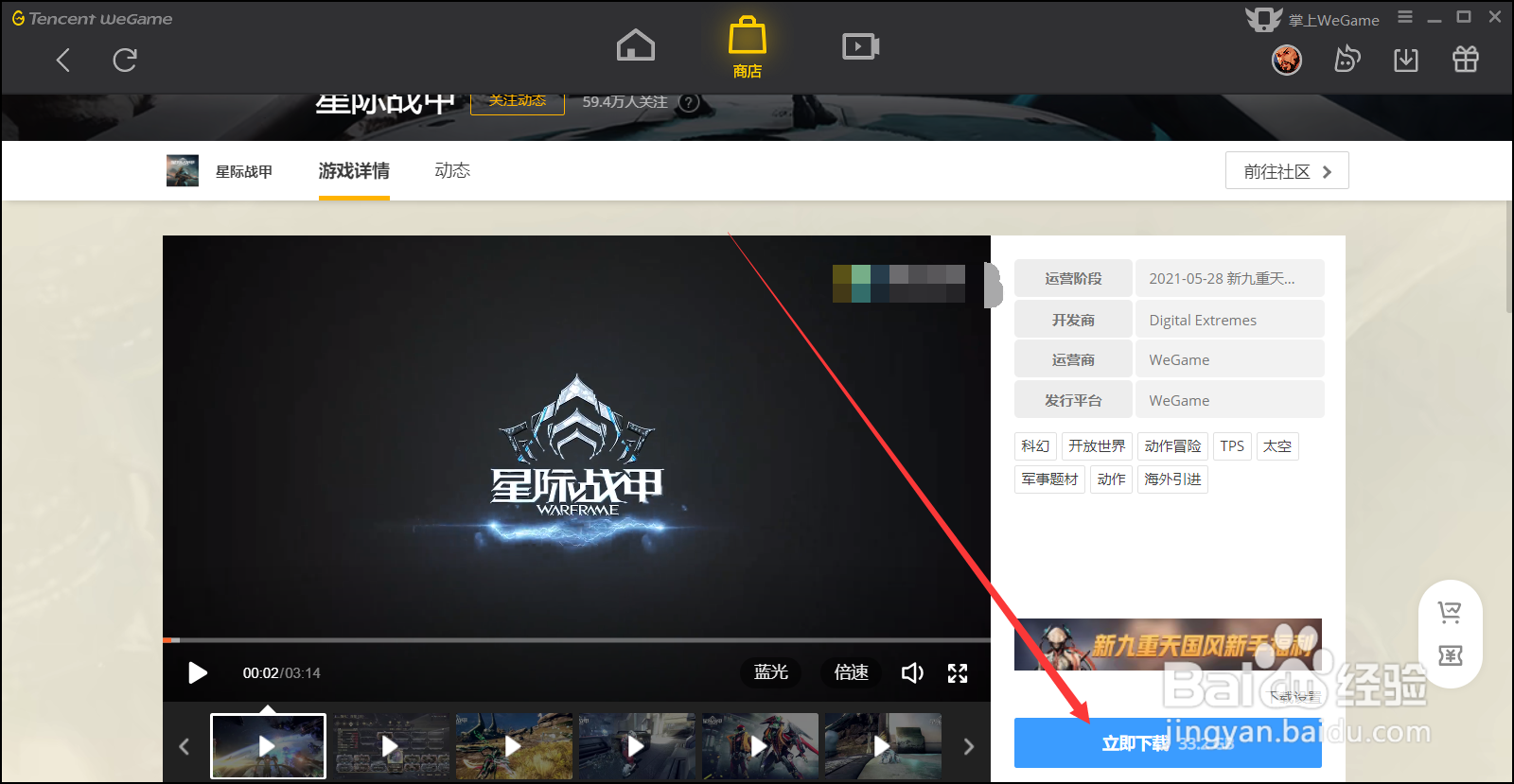Click the 军事题材 tag
The width and height of the screenshot is (1514, 784).
click(x=1049, y=479)
